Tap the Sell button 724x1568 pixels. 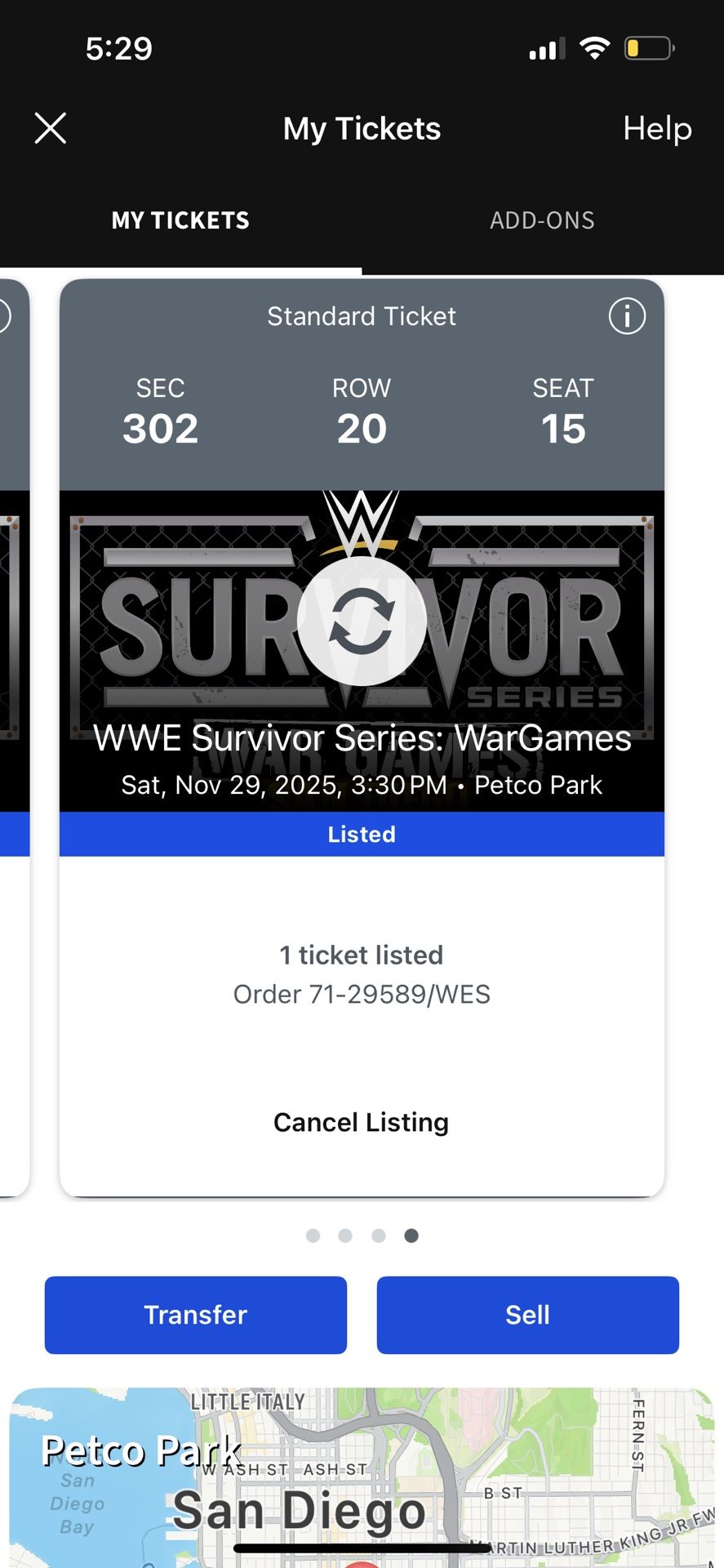click(528, 1314)
